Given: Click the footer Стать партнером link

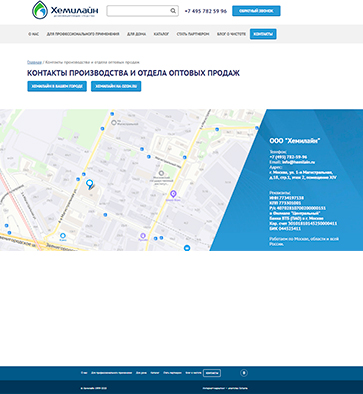Looking at the screenshot, I should coord(172,373).
